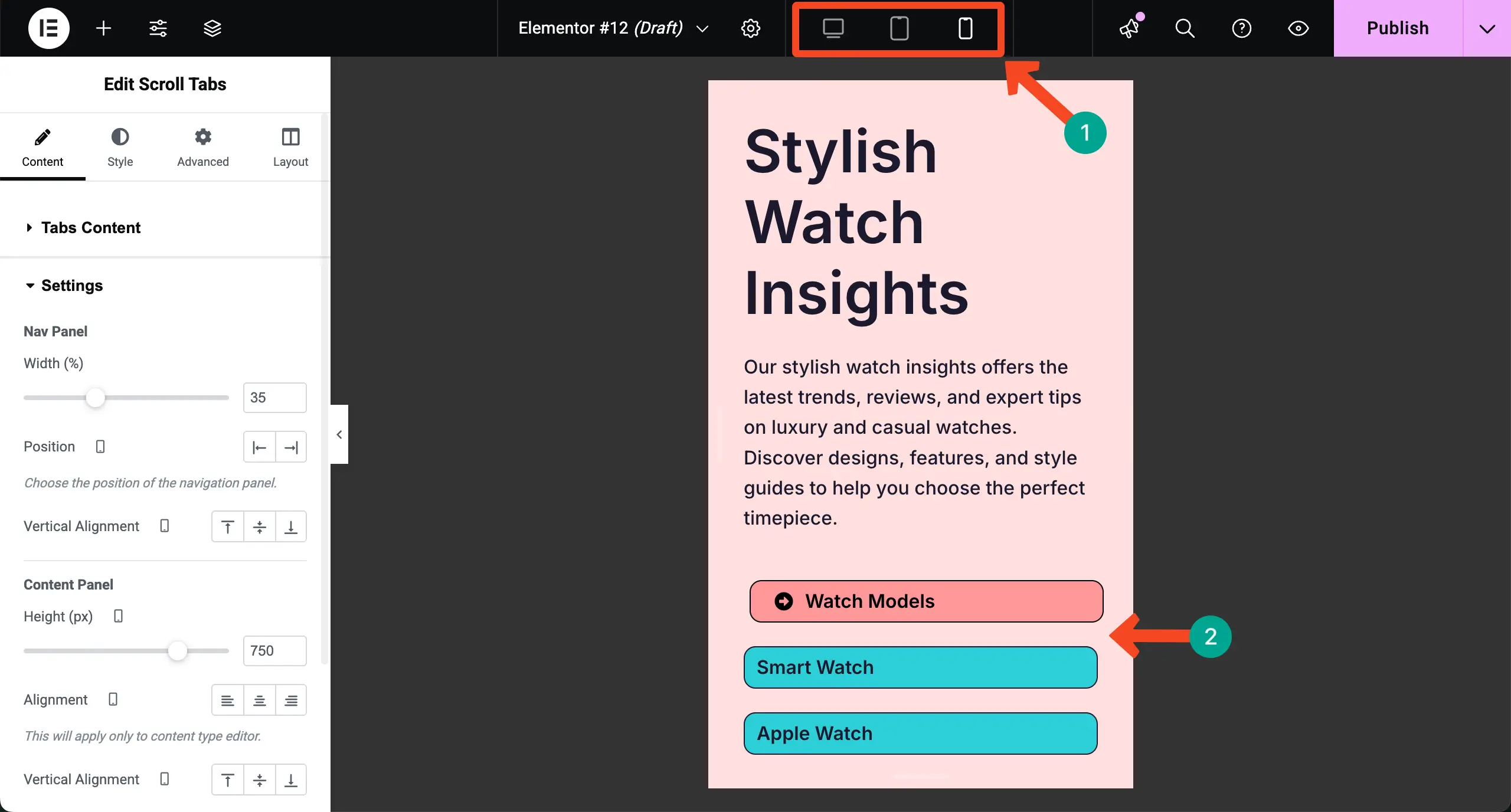
Task: Open the Elementor logo menu
Action: click(49, 28)
